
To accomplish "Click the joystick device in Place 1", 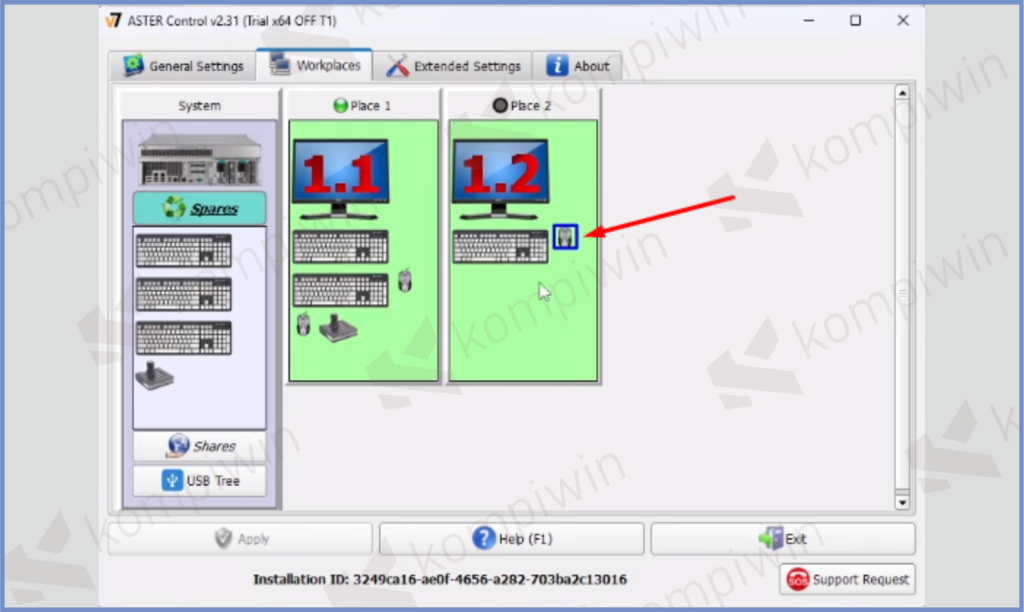I will coord(338,327).
